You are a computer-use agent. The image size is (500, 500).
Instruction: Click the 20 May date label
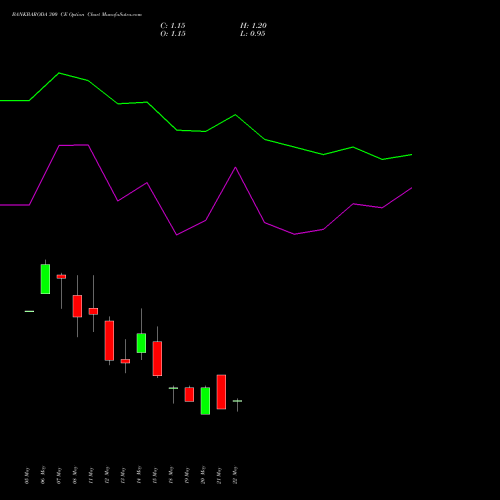click(x=203, y=475)
